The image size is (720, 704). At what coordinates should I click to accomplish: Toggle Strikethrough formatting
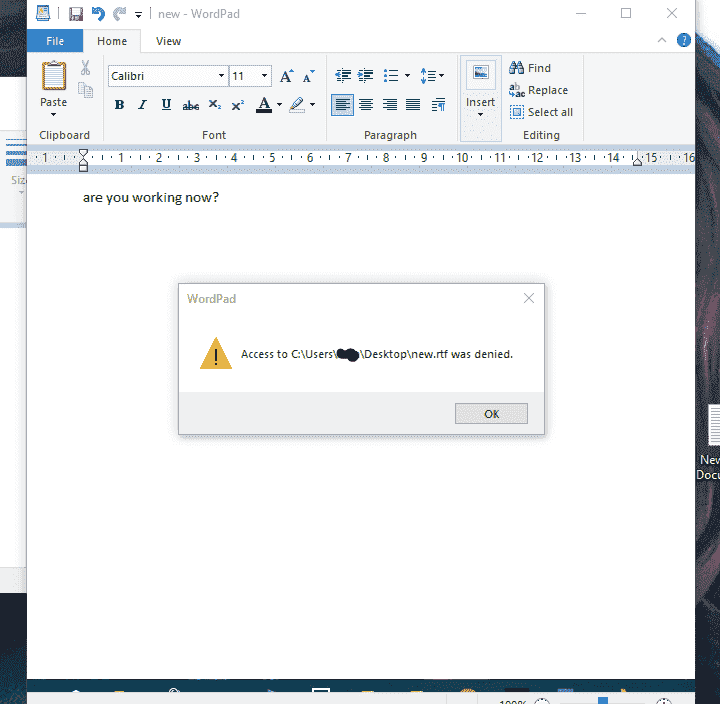[x=191, y=105]
